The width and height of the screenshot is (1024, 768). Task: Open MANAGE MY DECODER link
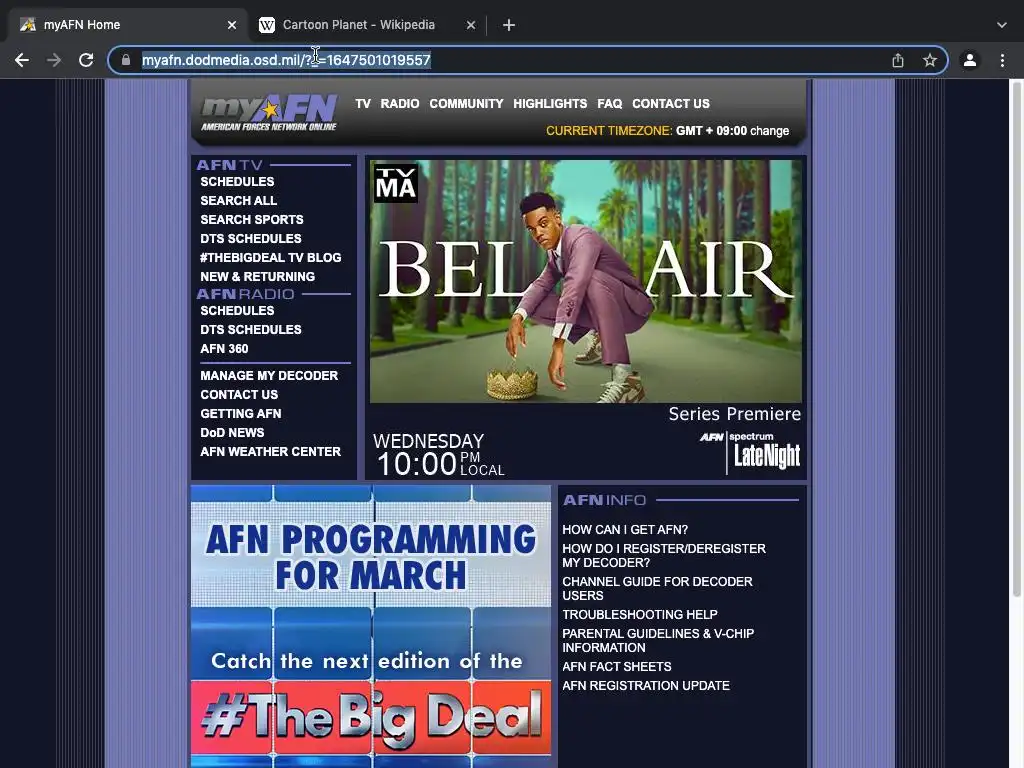[269, 376]
